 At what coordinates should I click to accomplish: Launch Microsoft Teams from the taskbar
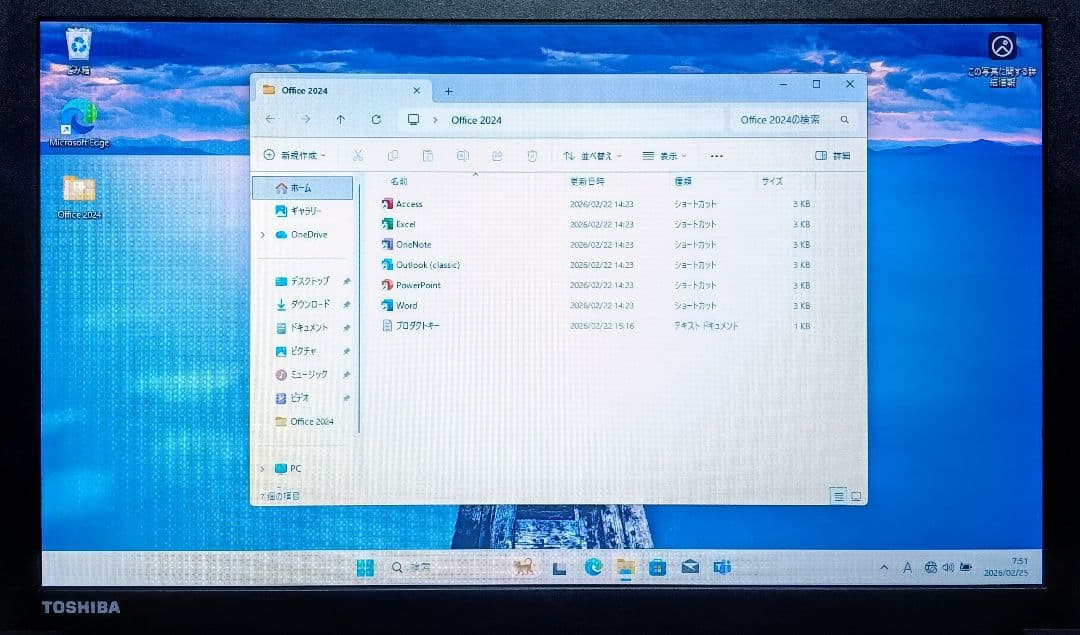pyautogui.click(x=722, y=567)
